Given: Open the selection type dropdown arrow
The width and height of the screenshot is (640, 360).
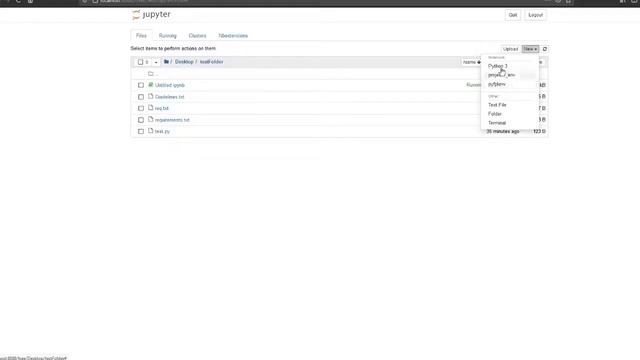Looking at the screenshot, I should pyautogui.click(x=156, y=62).
